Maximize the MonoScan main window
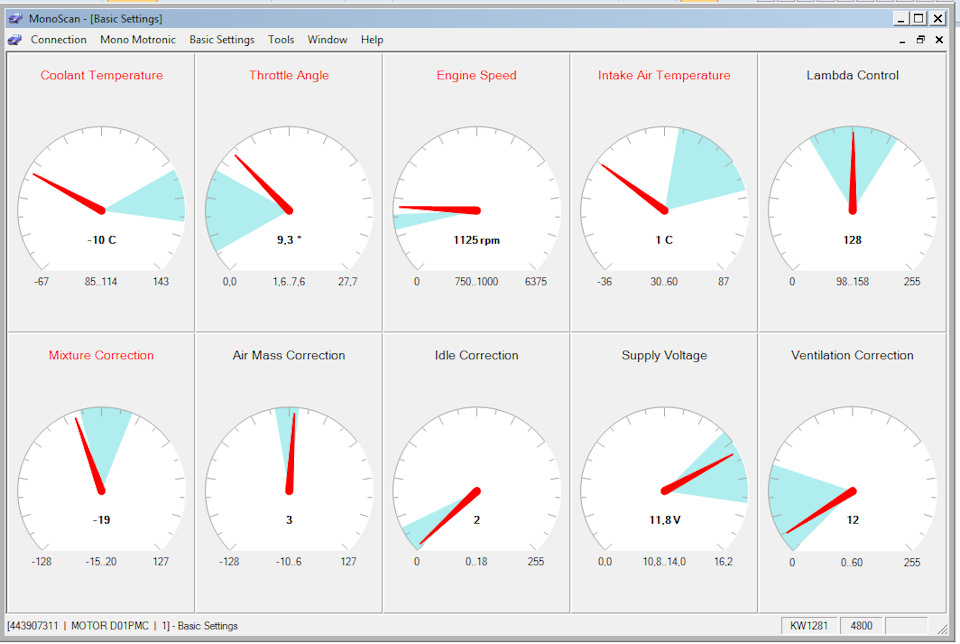This screenshot has width=960, height=644. 918,18
